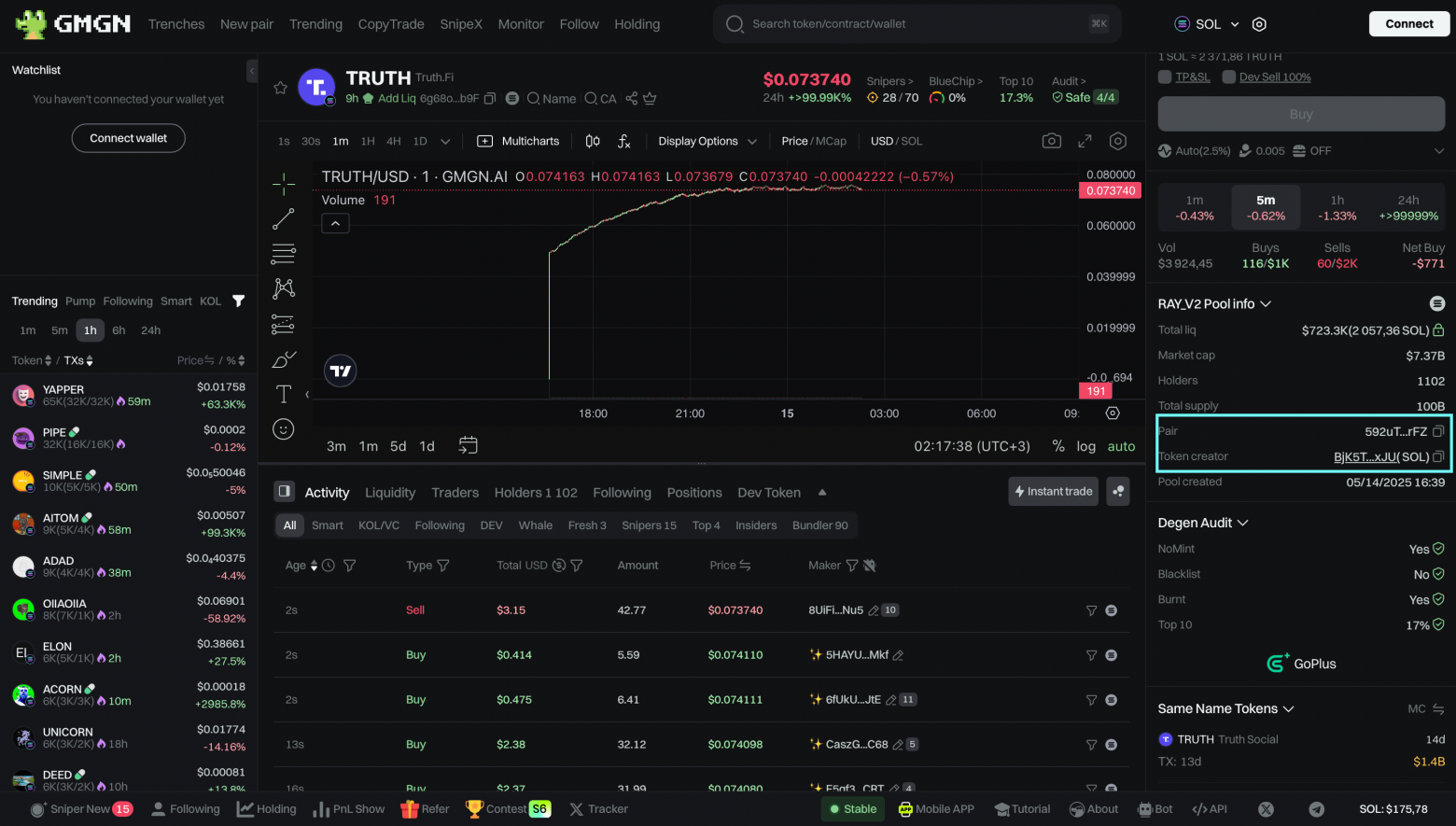1456x826 pixels.
Task: Click the Instant trade button
Action: tap(1053, 492)
